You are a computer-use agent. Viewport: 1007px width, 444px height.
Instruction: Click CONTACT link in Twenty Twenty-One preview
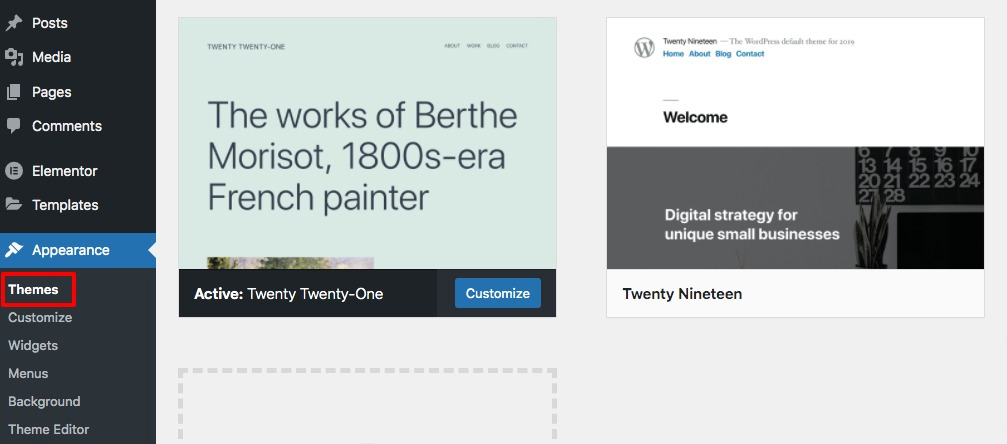coord(516,46)
